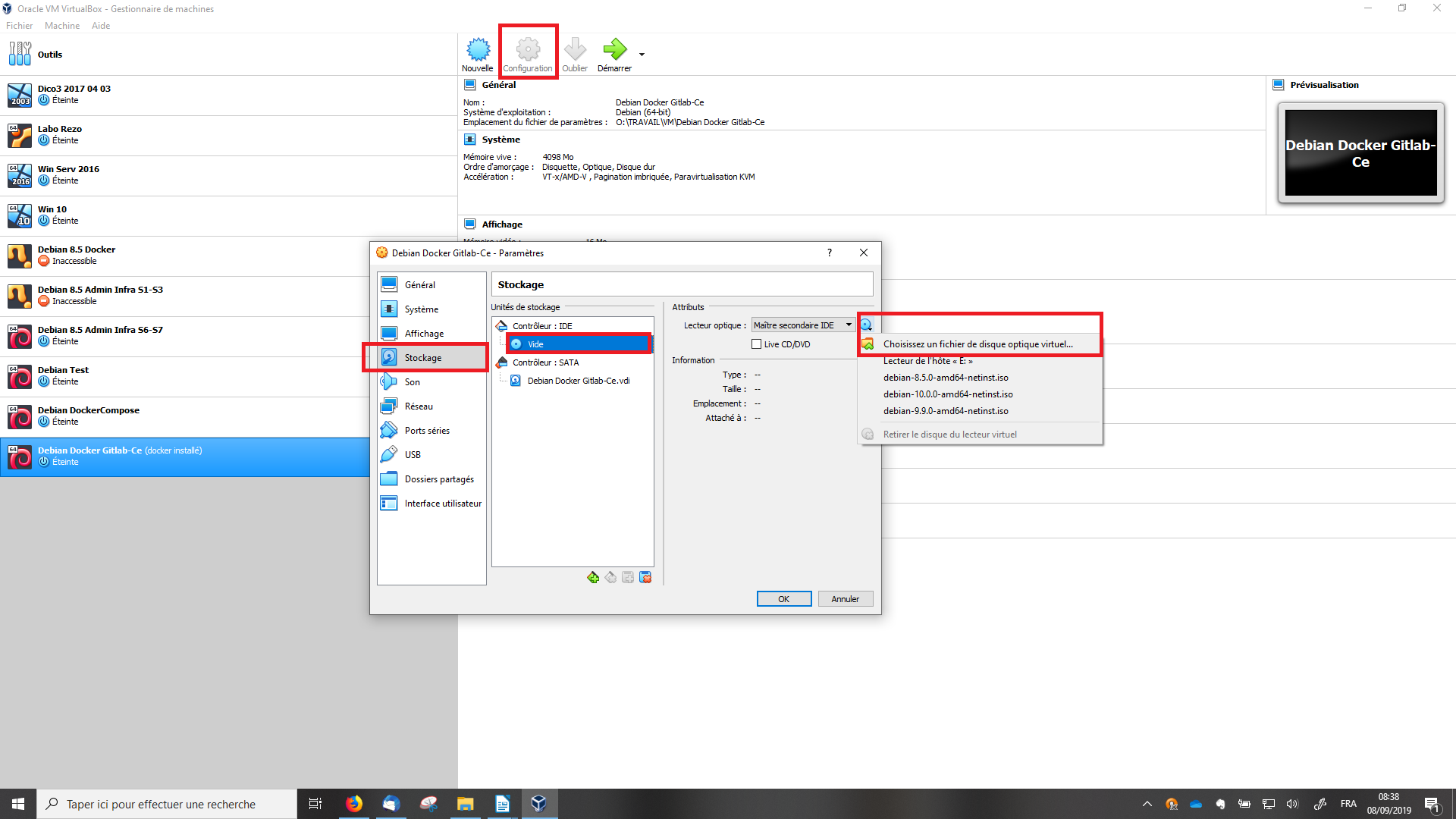Open the Machine menu
The image size is (1456, 819).
pos(61,26)
